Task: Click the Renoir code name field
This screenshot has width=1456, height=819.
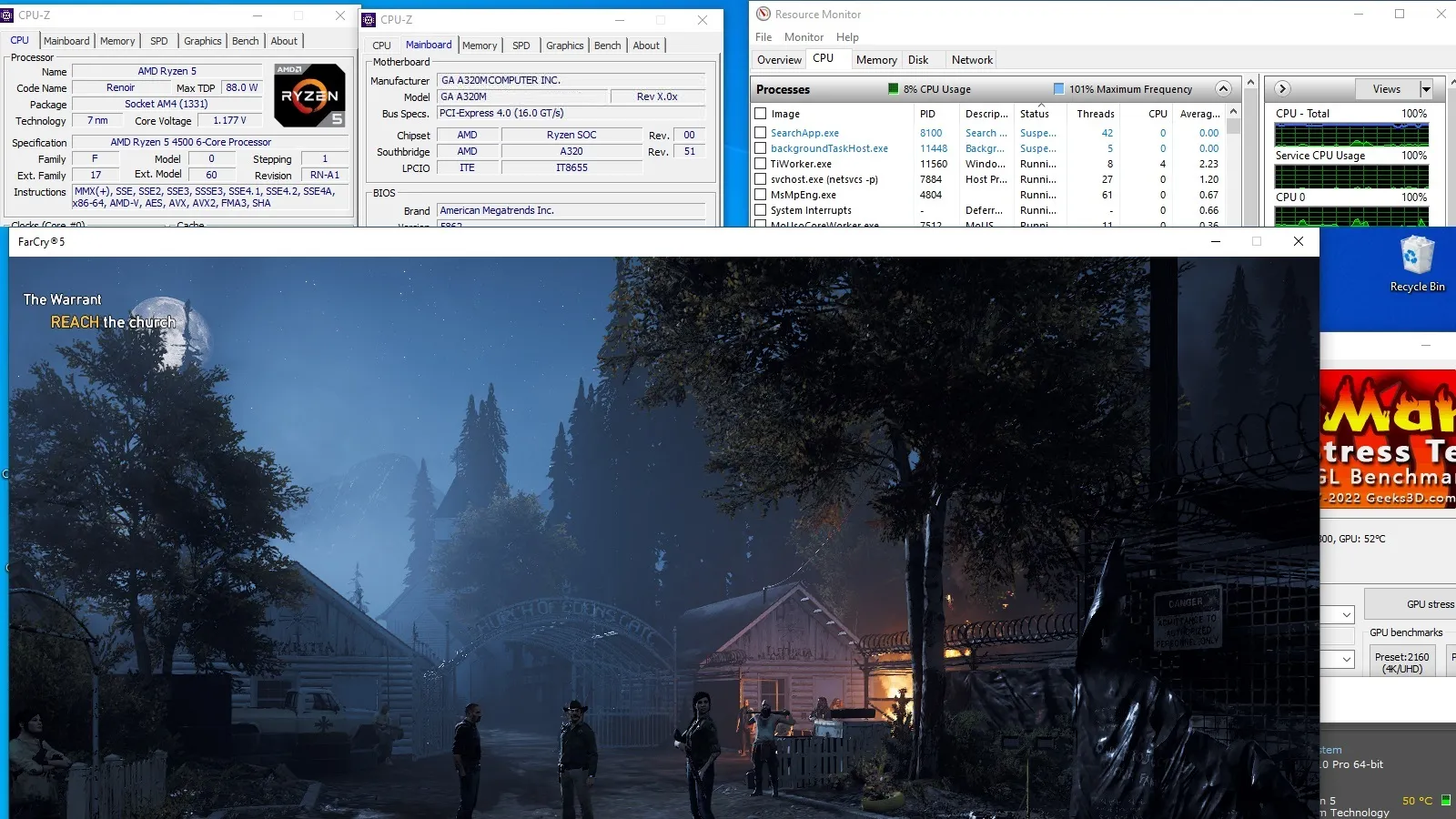Action: (x=120, y=87)
